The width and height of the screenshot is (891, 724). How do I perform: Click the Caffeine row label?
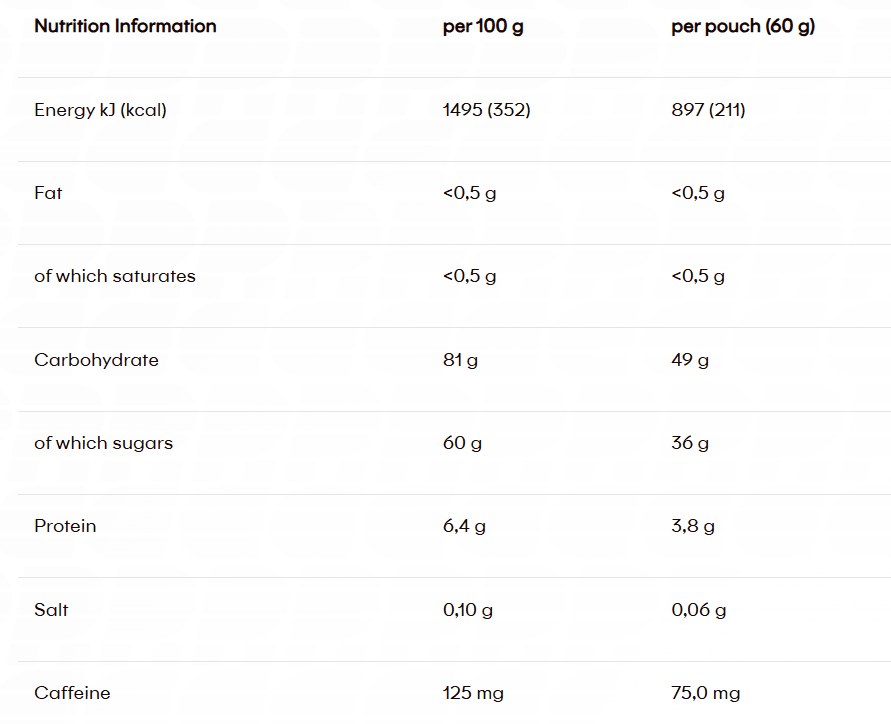pos(72,693)
